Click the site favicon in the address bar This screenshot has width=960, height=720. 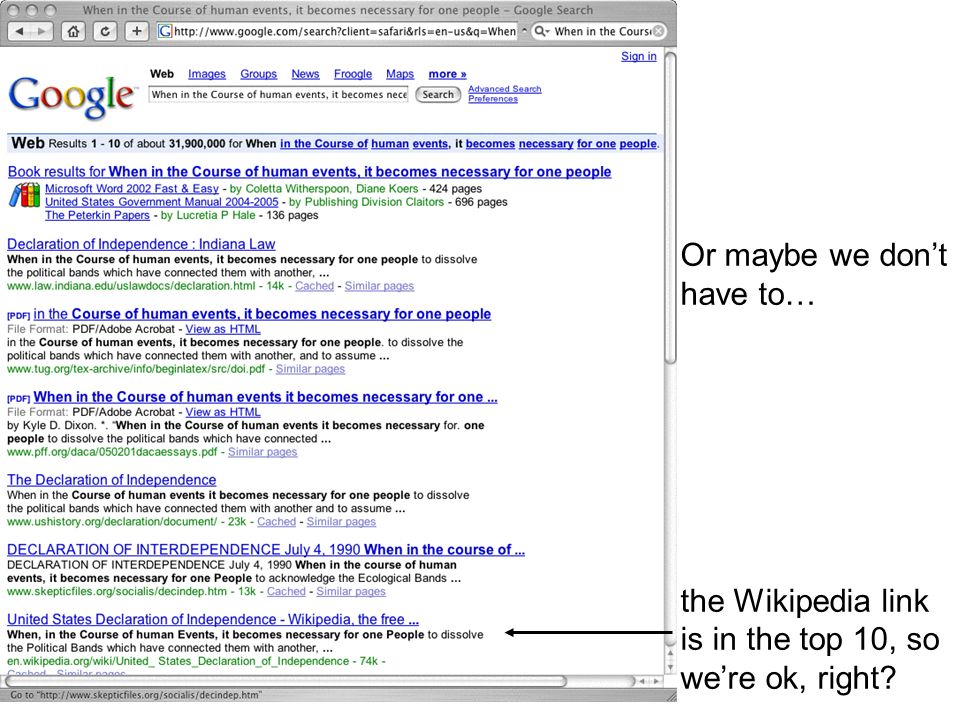click(165, 31)
